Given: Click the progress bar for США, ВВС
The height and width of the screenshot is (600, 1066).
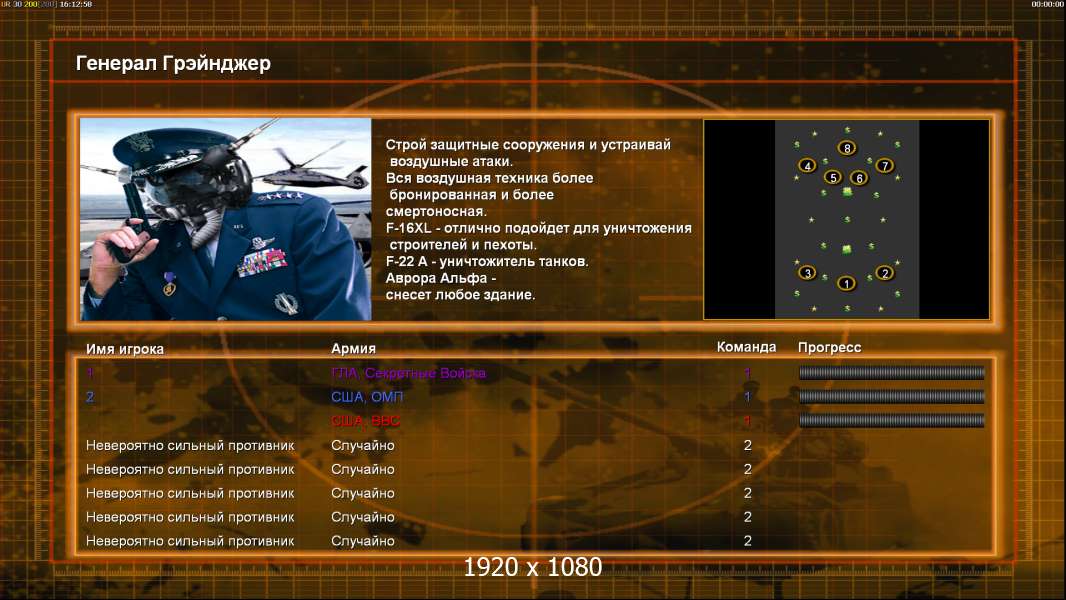Looking at the screenshot, I should pos(891,421).
